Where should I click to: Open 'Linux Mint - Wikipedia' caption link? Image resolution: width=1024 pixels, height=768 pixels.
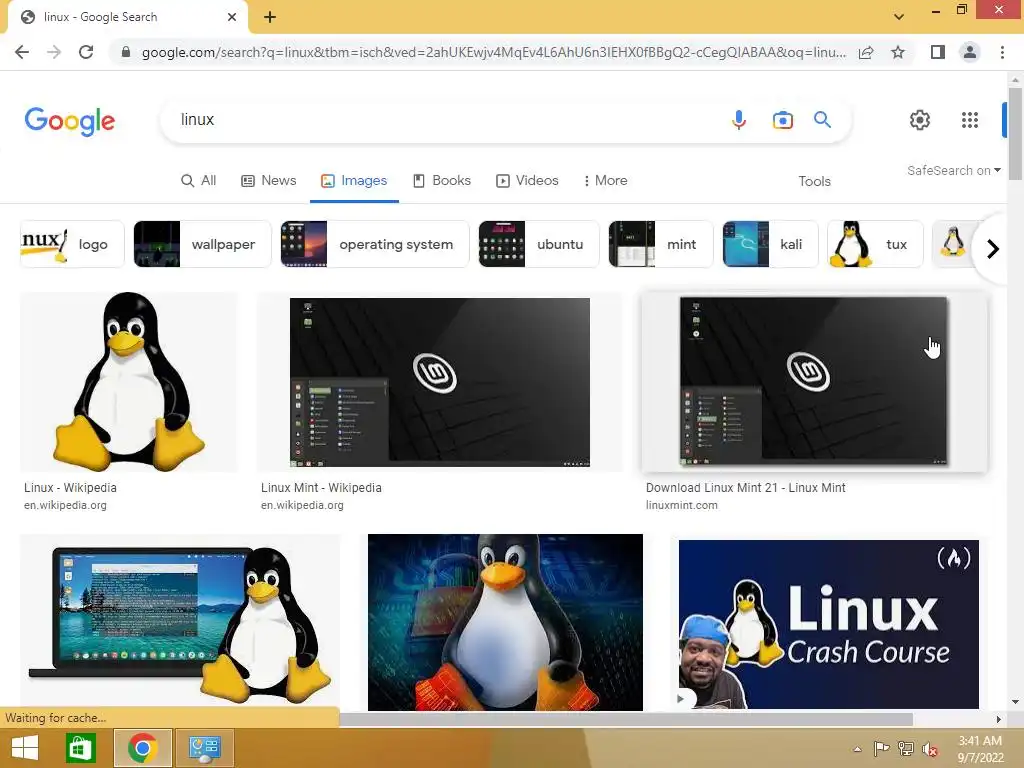(x=321, y=488)
